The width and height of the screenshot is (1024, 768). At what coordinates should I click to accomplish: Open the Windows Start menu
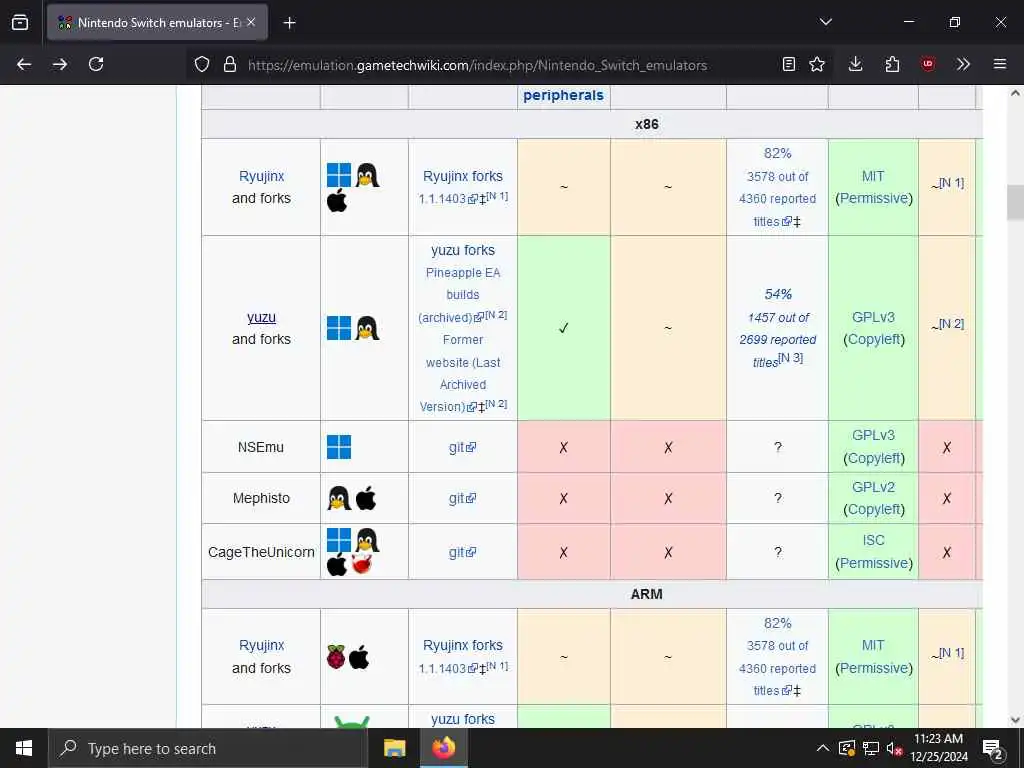(24, 748)
